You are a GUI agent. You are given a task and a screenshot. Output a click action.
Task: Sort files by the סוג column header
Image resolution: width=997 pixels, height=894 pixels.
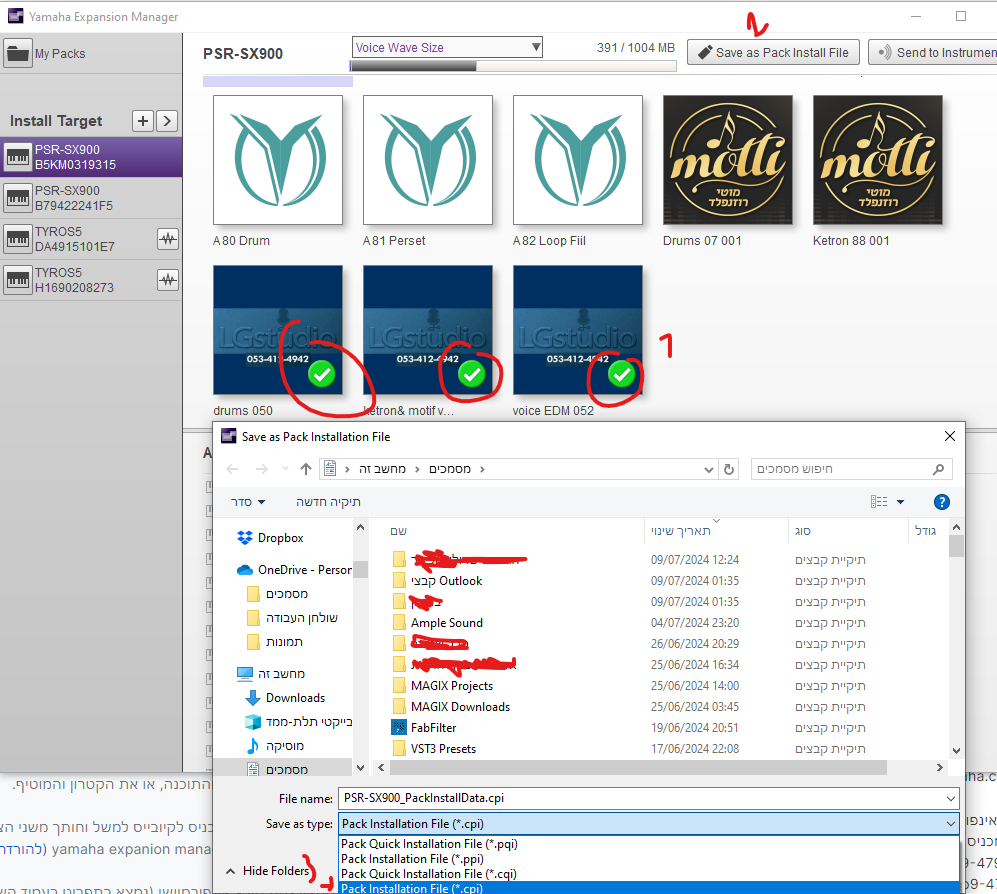(802, 531)
